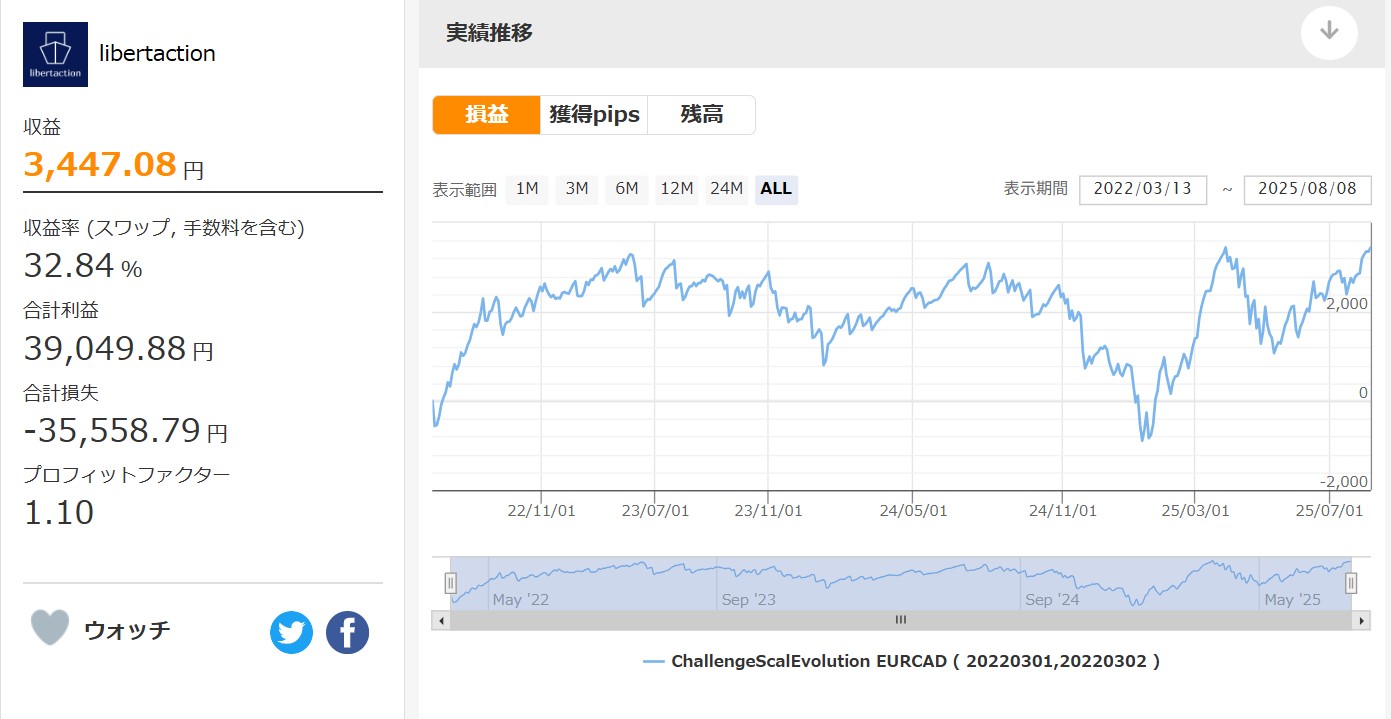Toggle ChallengeScalEvolution EURCAD legend series
This screenshot has height=719, width=1391.
click(901, 661)
